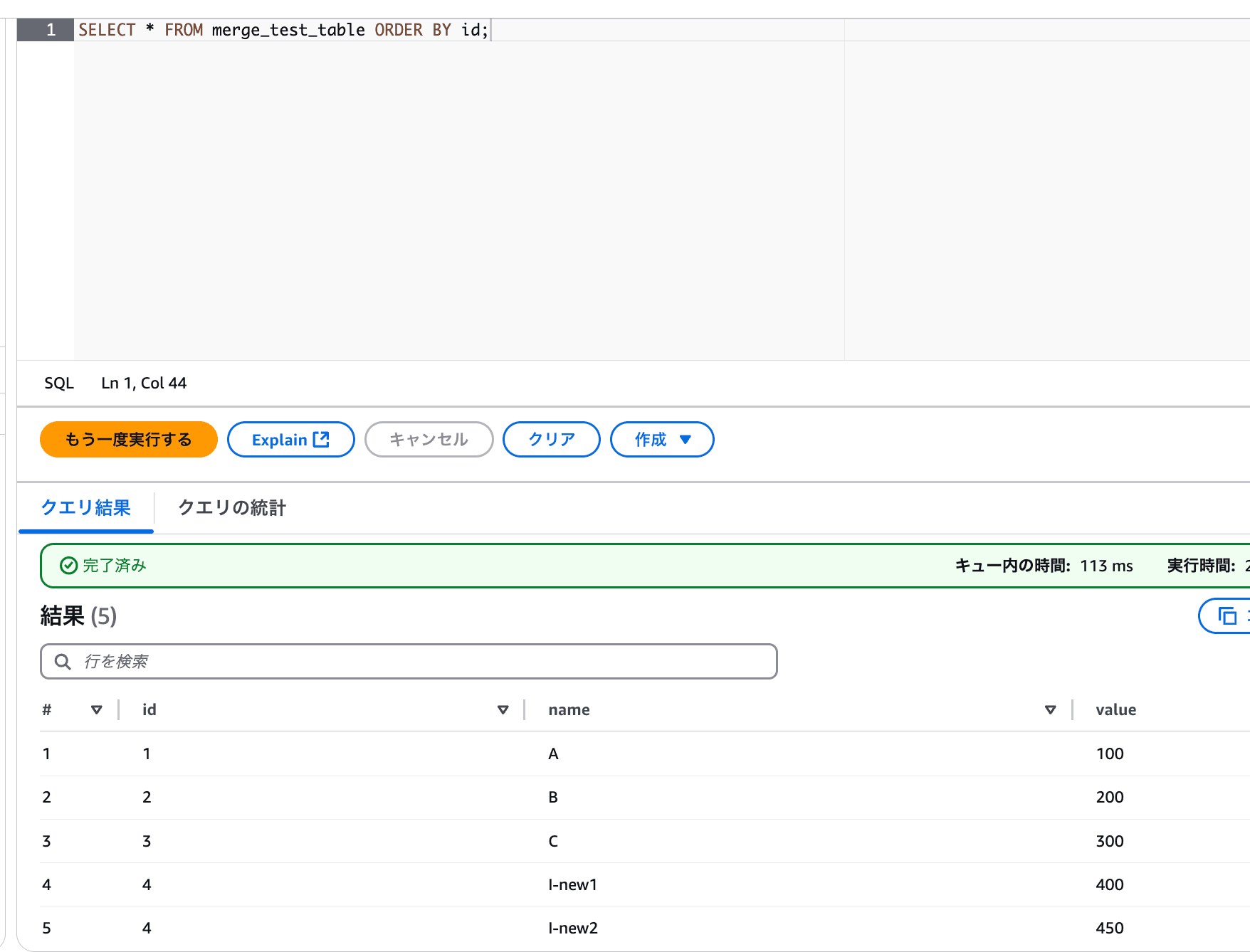The width and height of the screenshot is (1250, 952).
Task: Select the cell with name A
Action: (553, 753)
